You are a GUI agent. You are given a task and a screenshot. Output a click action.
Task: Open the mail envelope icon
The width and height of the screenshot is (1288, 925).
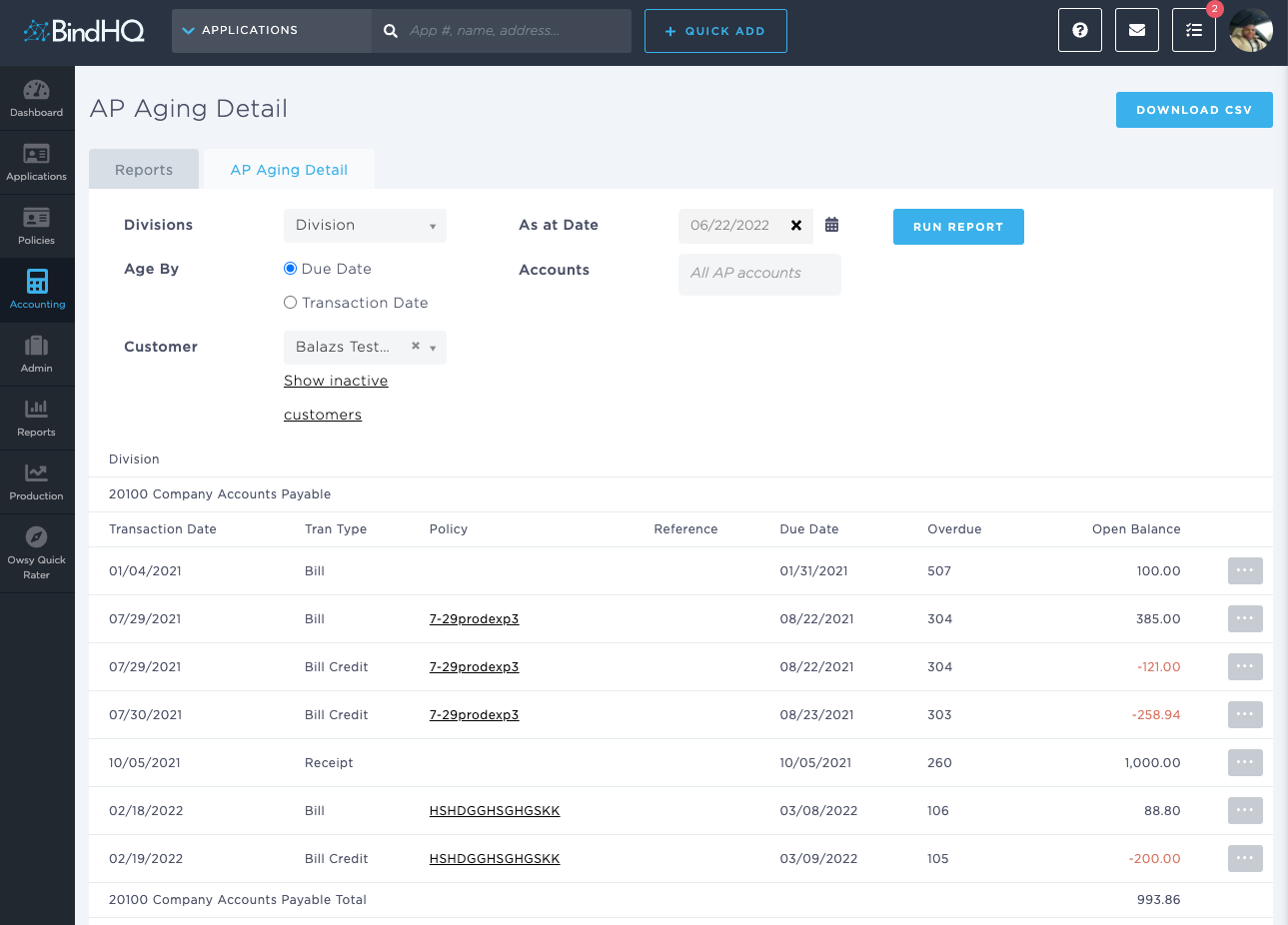(1136, 30)
